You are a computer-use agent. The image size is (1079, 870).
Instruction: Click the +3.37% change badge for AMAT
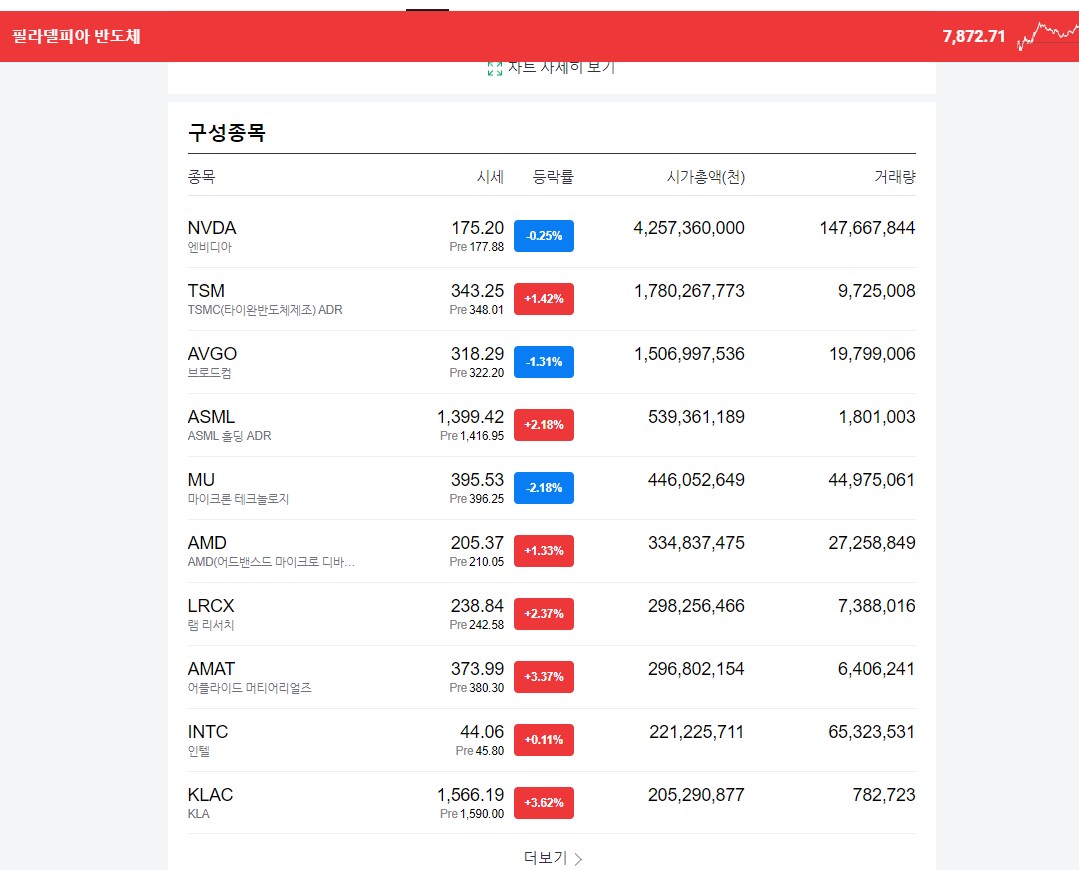pos(544,677)
